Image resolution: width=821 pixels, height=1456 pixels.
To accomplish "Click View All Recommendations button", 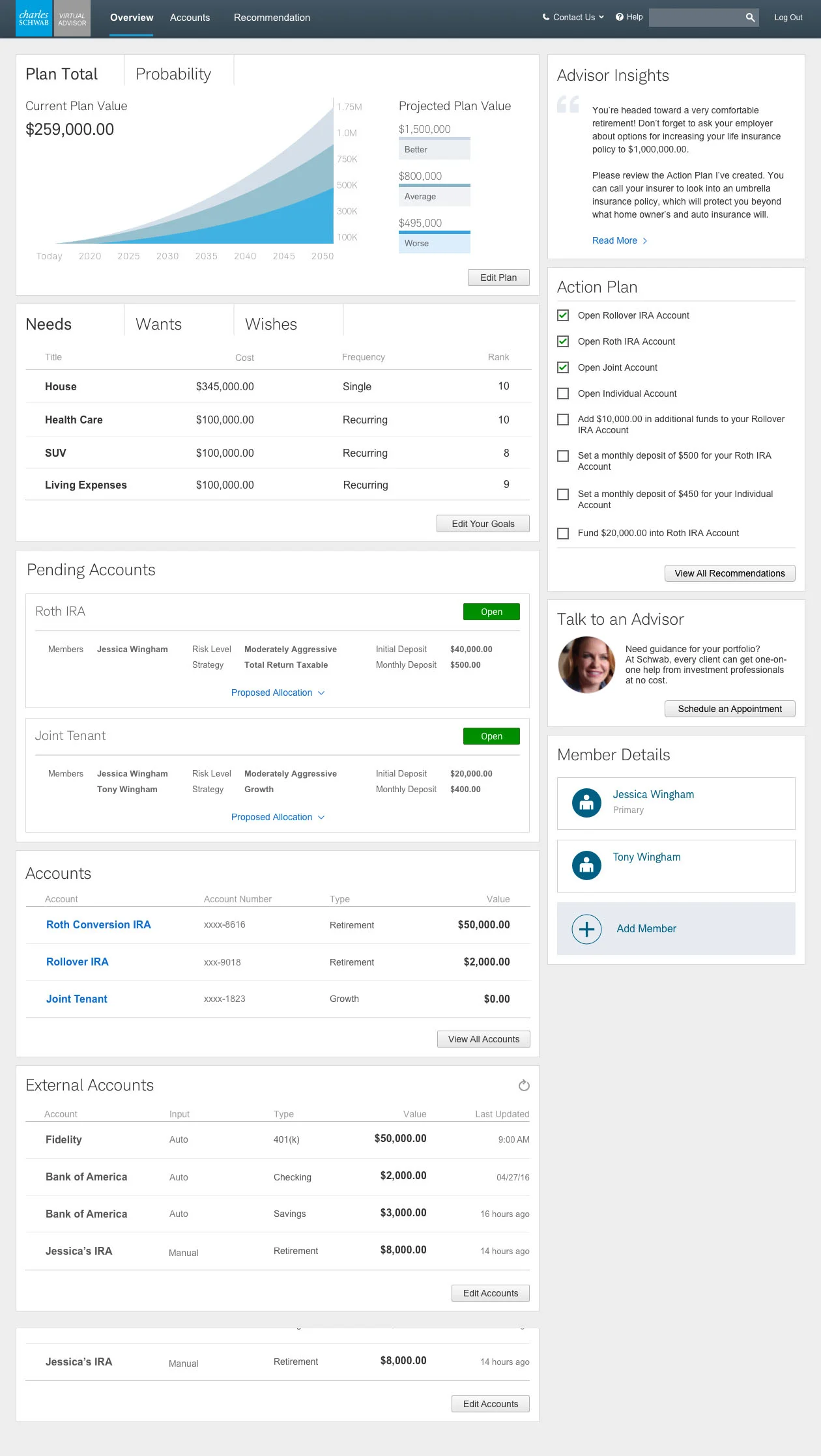I will tap(730, 573).
